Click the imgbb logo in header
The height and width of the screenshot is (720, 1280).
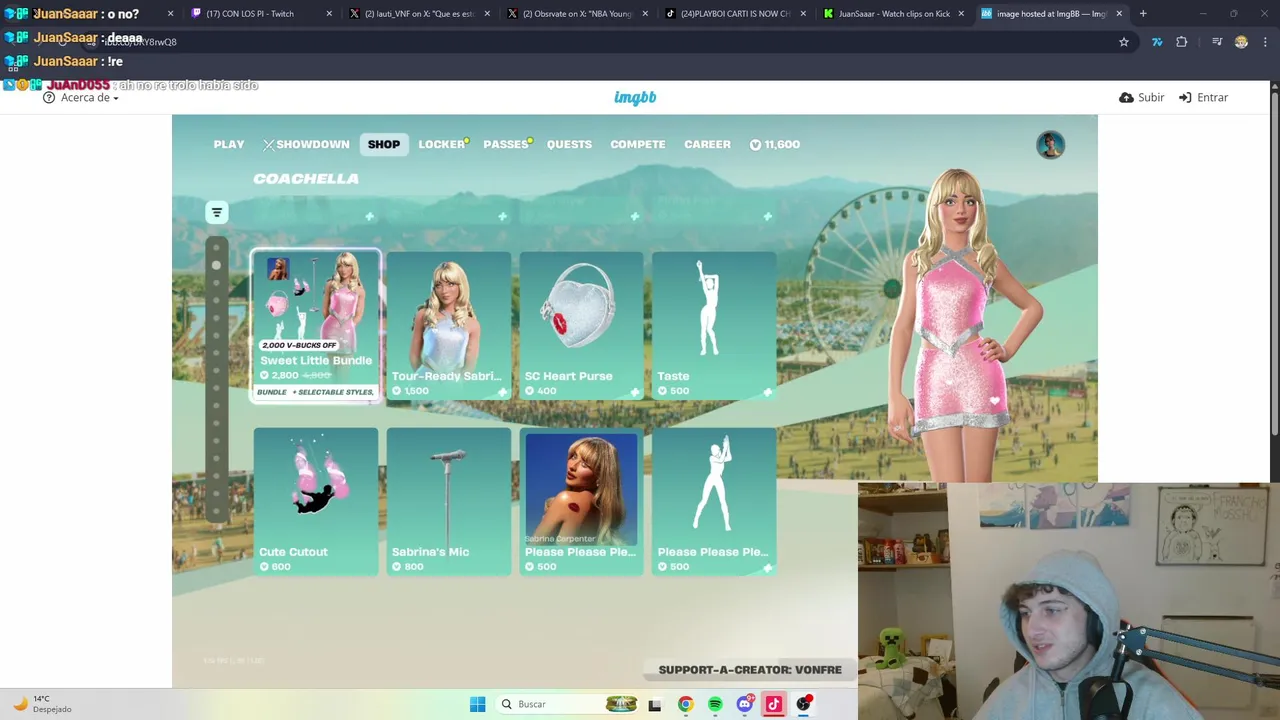pos(635,97)
